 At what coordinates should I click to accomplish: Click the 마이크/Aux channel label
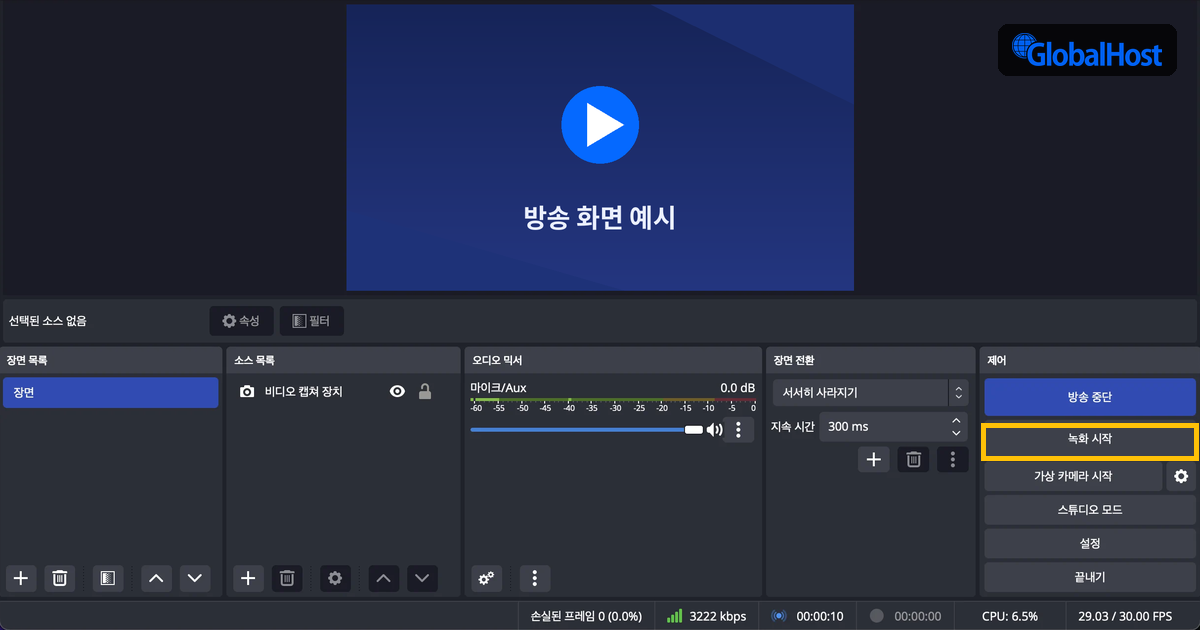[x=498, y=387]
